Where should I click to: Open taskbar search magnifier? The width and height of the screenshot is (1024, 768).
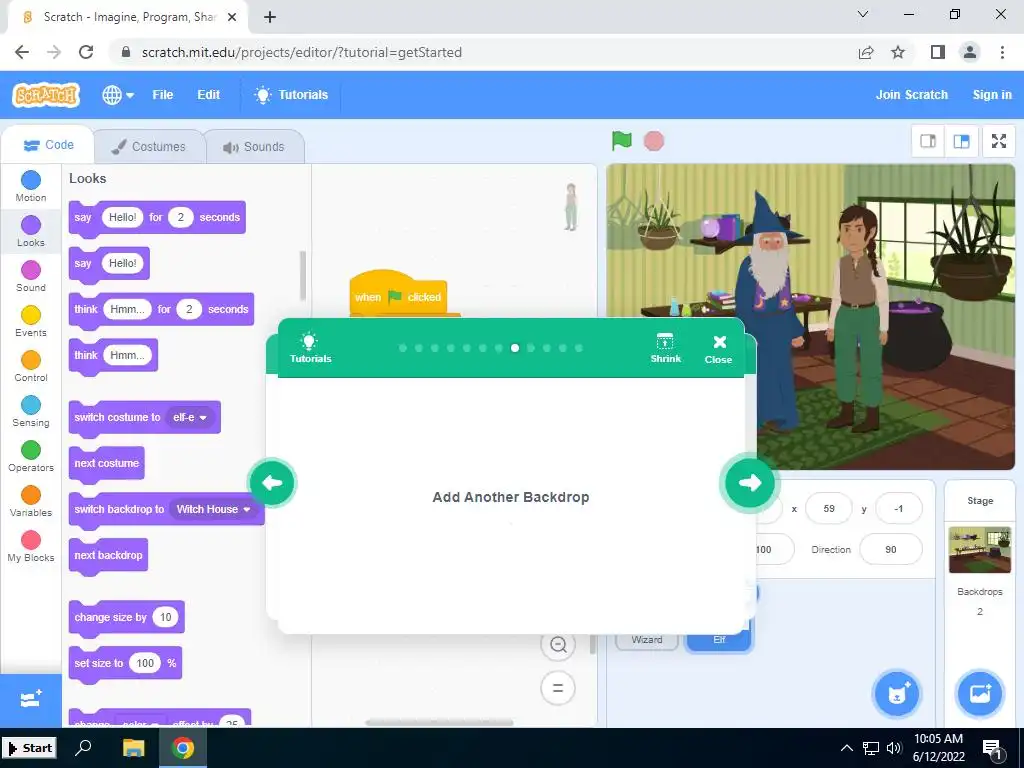[83, 748]
